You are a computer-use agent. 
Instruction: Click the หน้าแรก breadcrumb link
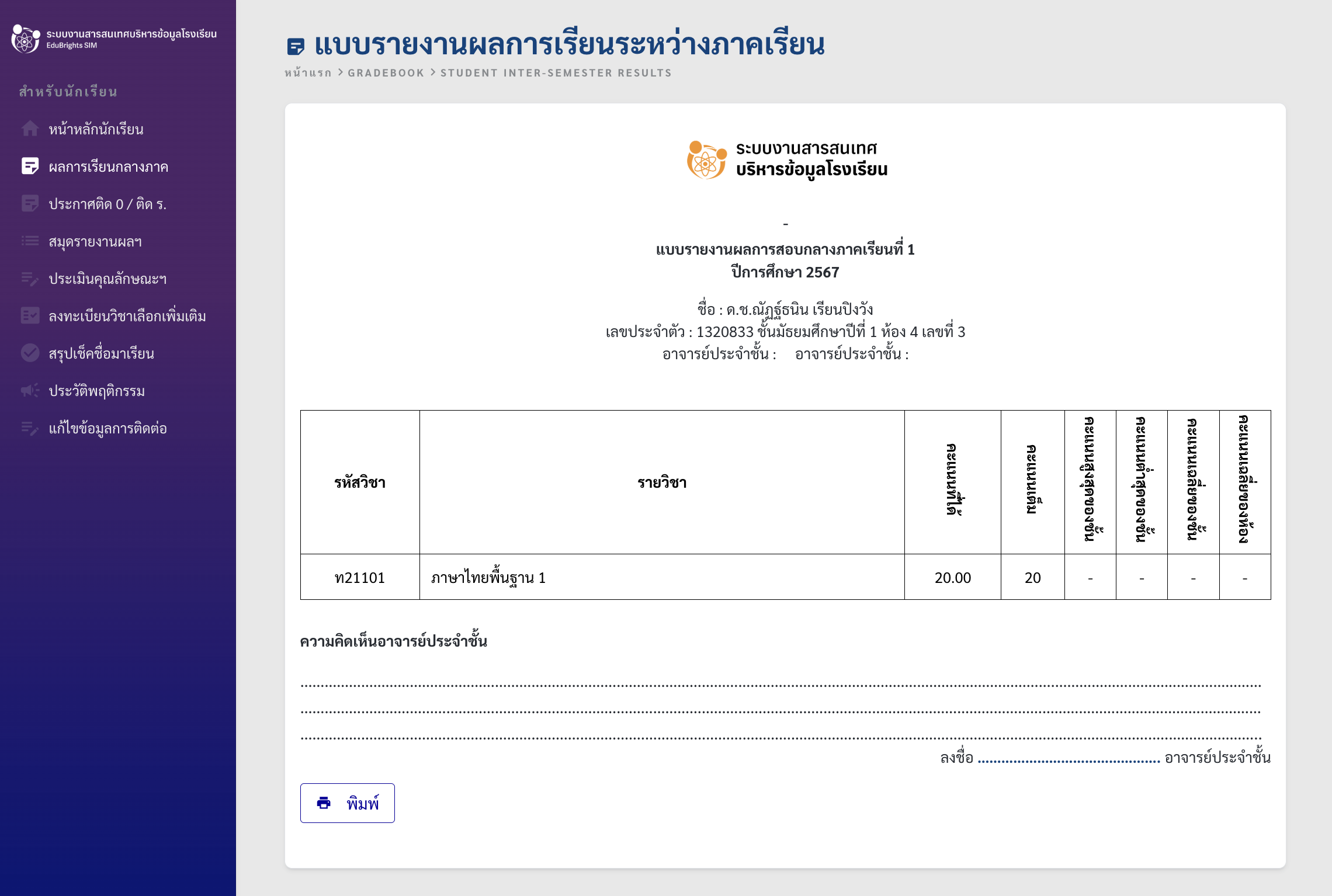pyautogui.click(x=308, y=73)
